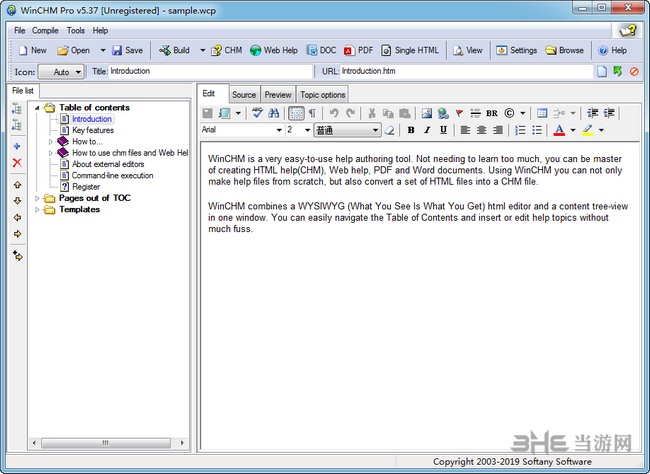Click the Redo arrow
650x474 pixels.
point(351,113)
